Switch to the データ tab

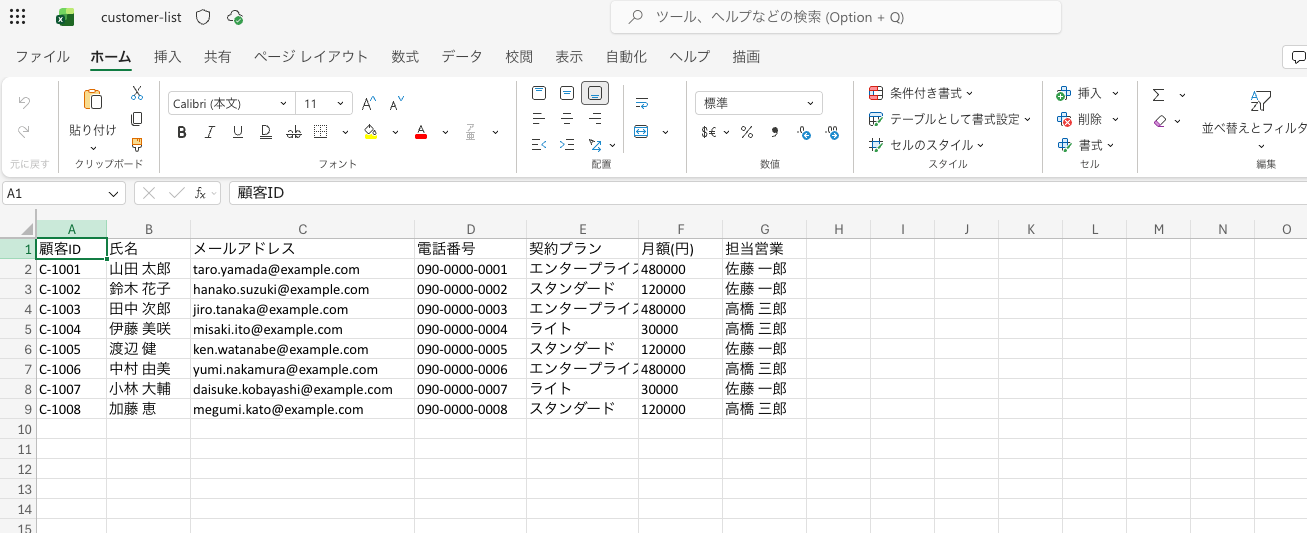coord(462,57)
